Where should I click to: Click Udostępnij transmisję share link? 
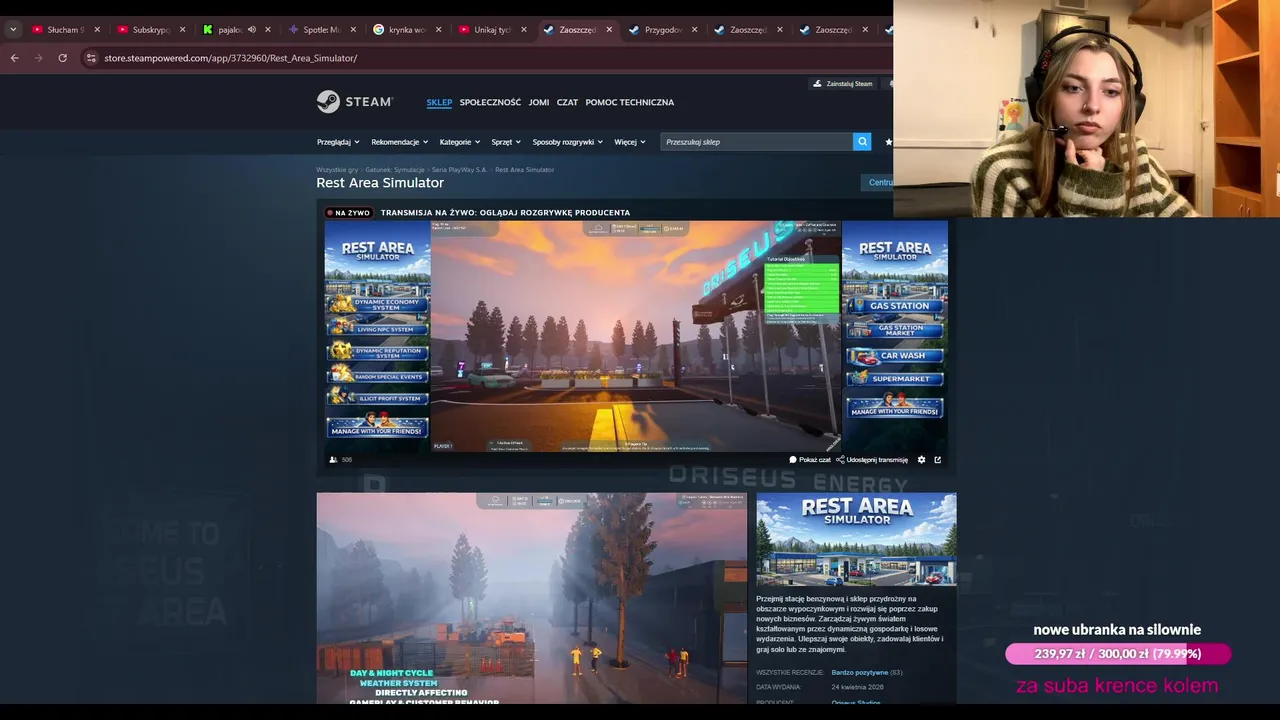click(872, 460)
